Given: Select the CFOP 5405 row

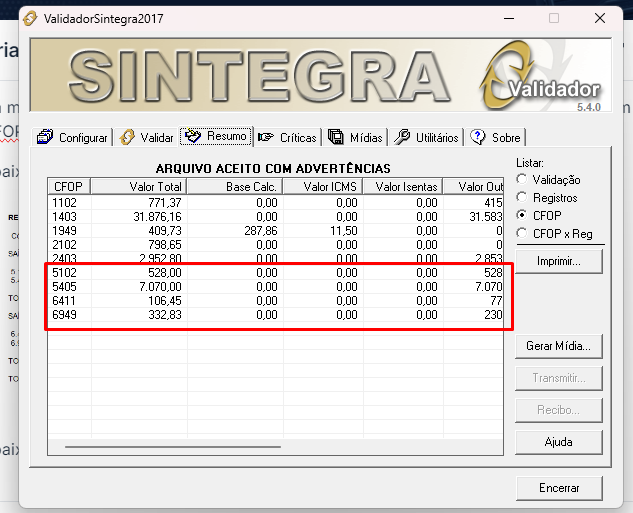Looking at the screenshot, I should [x=275, y=287].
